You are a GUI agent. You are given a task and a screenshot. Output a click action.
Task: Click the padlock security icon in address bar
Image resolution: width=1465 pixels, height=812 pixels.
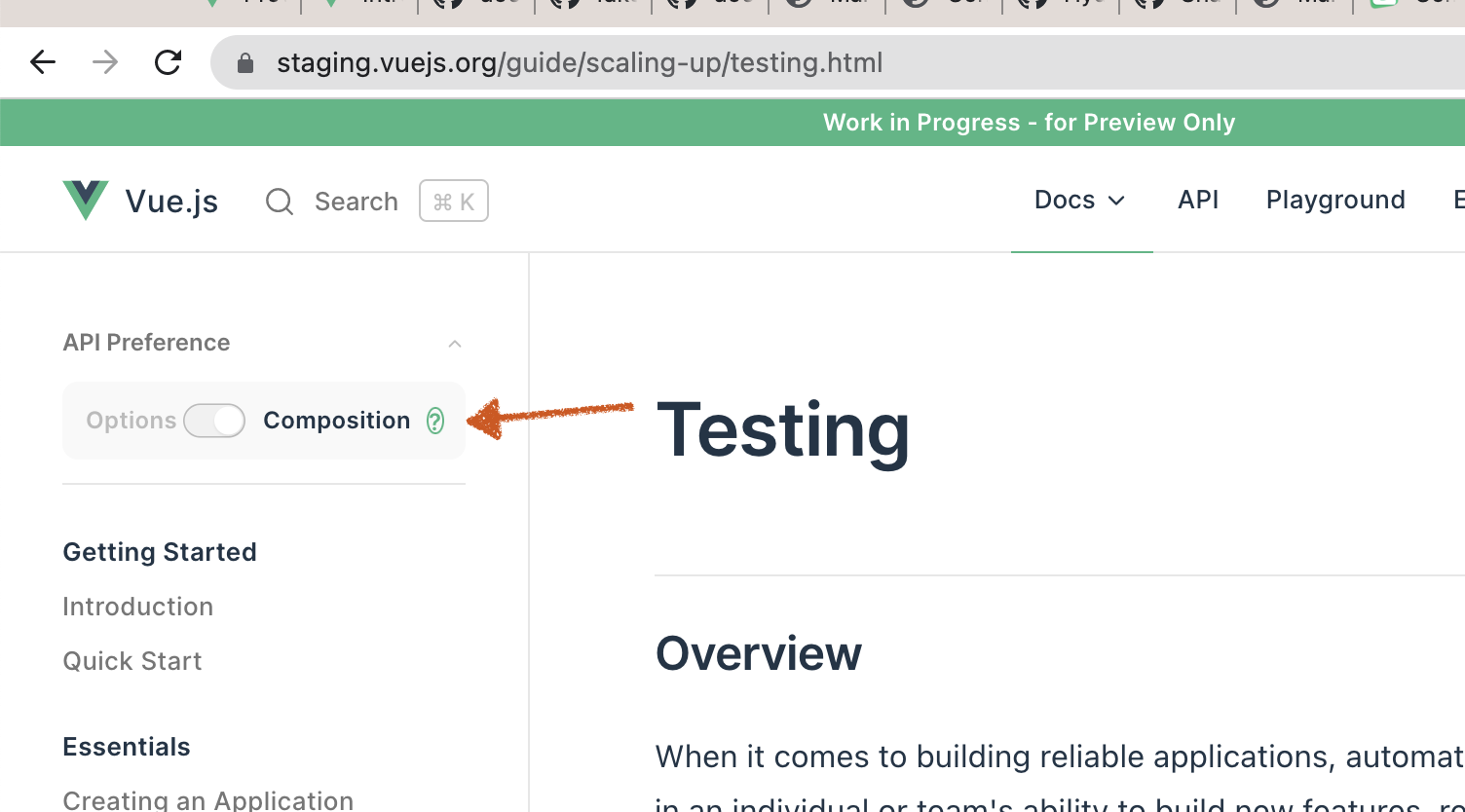244,62
